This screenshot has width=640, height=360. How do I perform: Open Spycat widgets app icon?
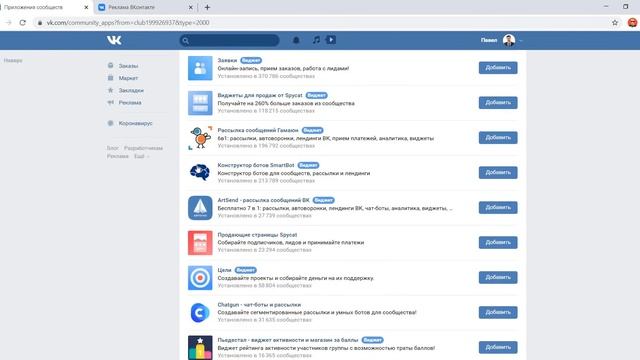click(x=200, y=103)
